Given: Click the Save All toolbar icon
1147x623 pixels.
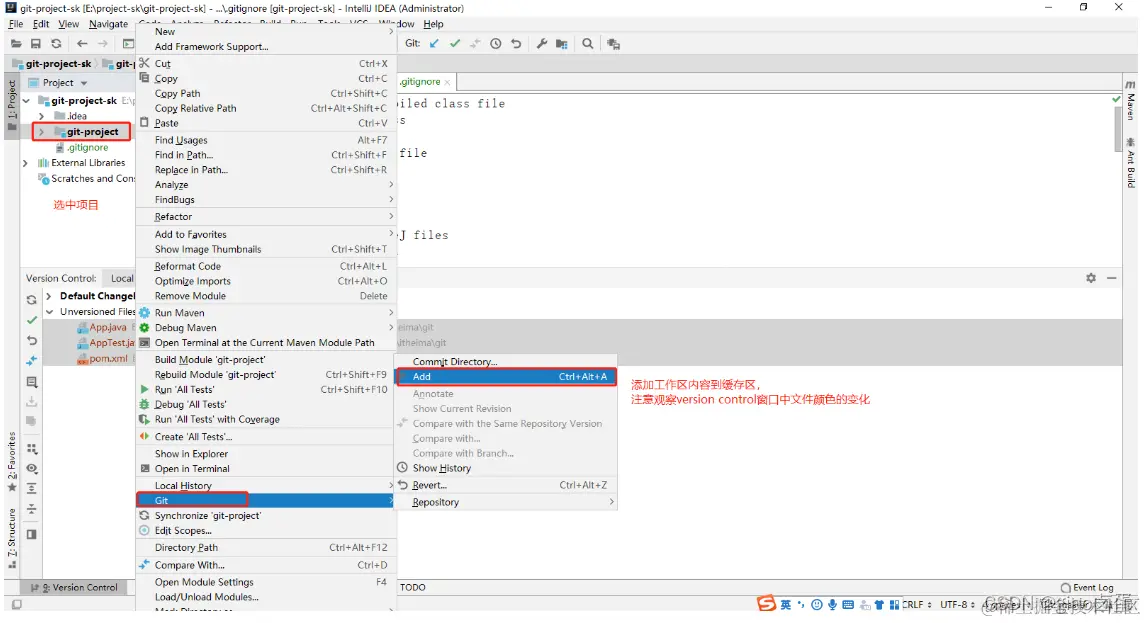Looking at the screenshot, I should pos(36,44).
